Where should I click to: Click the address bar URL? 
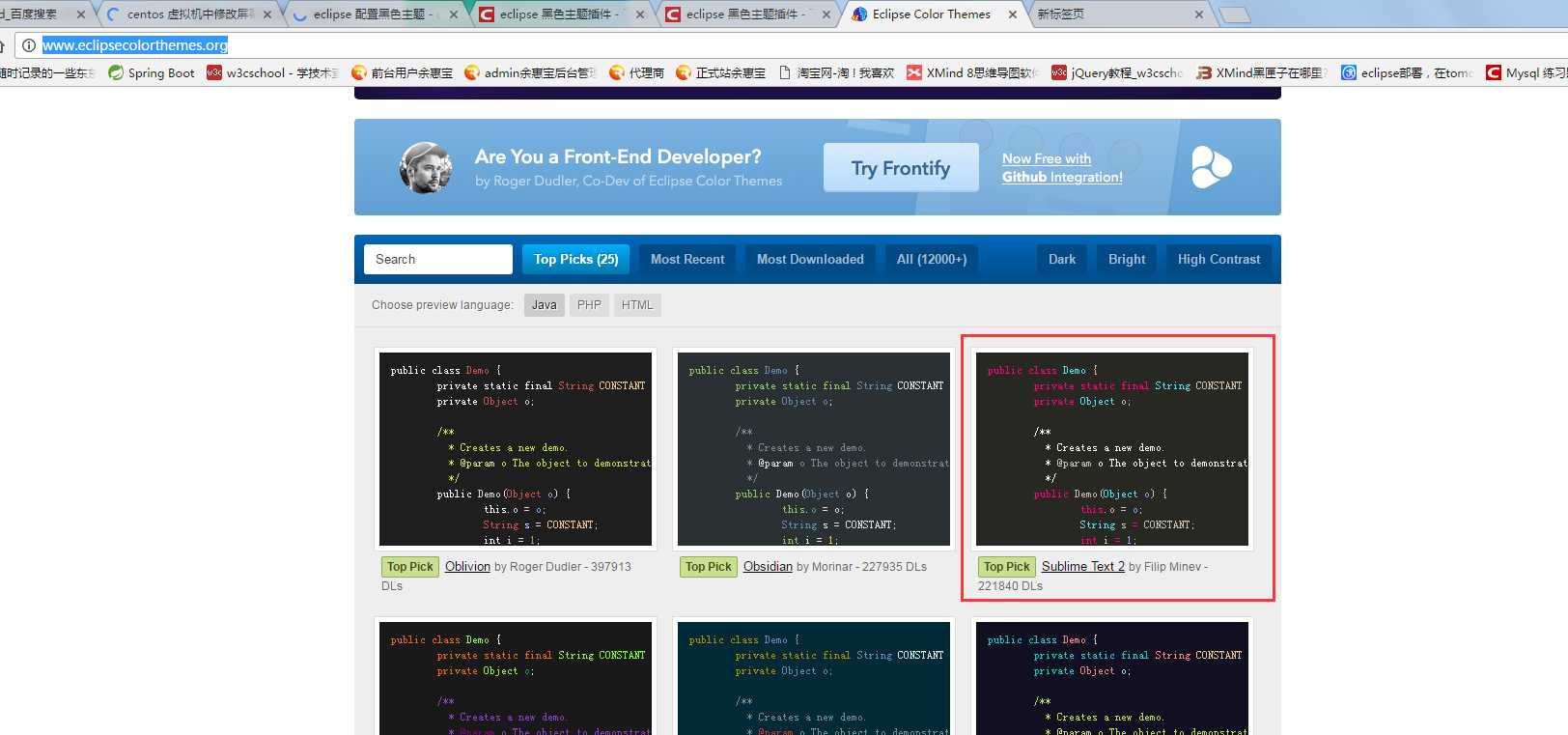point(135,45)
